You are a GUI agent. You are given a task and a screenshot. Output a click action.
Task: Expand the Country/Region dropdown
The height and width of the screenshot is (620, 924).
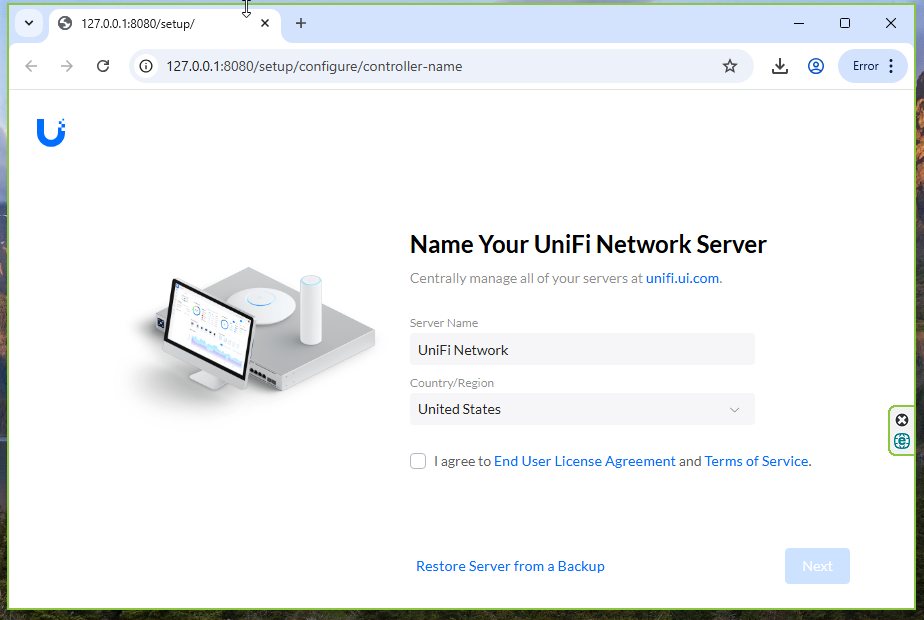coord(582,409)
